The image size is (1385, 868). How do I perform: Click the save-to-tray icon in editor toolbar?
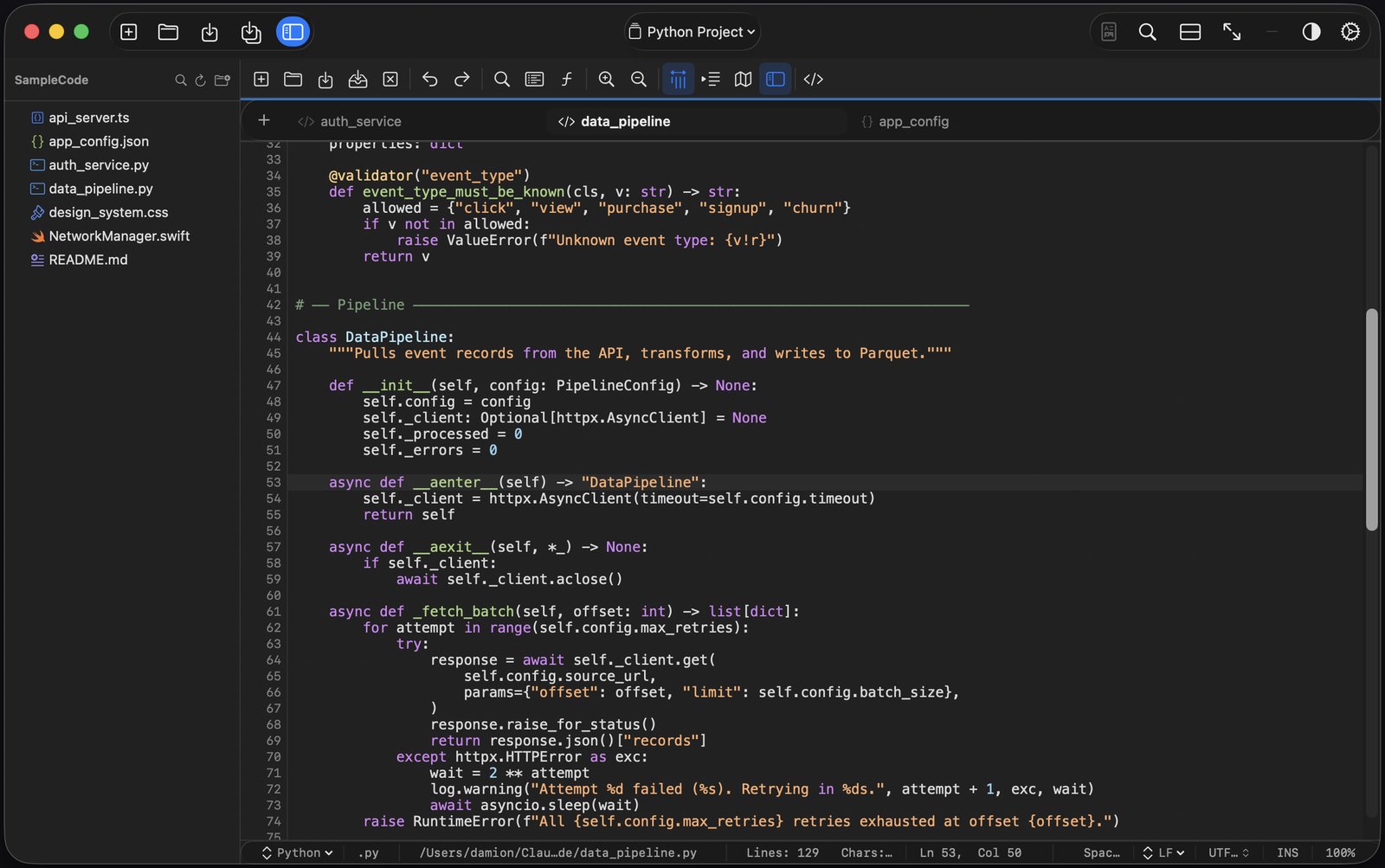[358, 80]
